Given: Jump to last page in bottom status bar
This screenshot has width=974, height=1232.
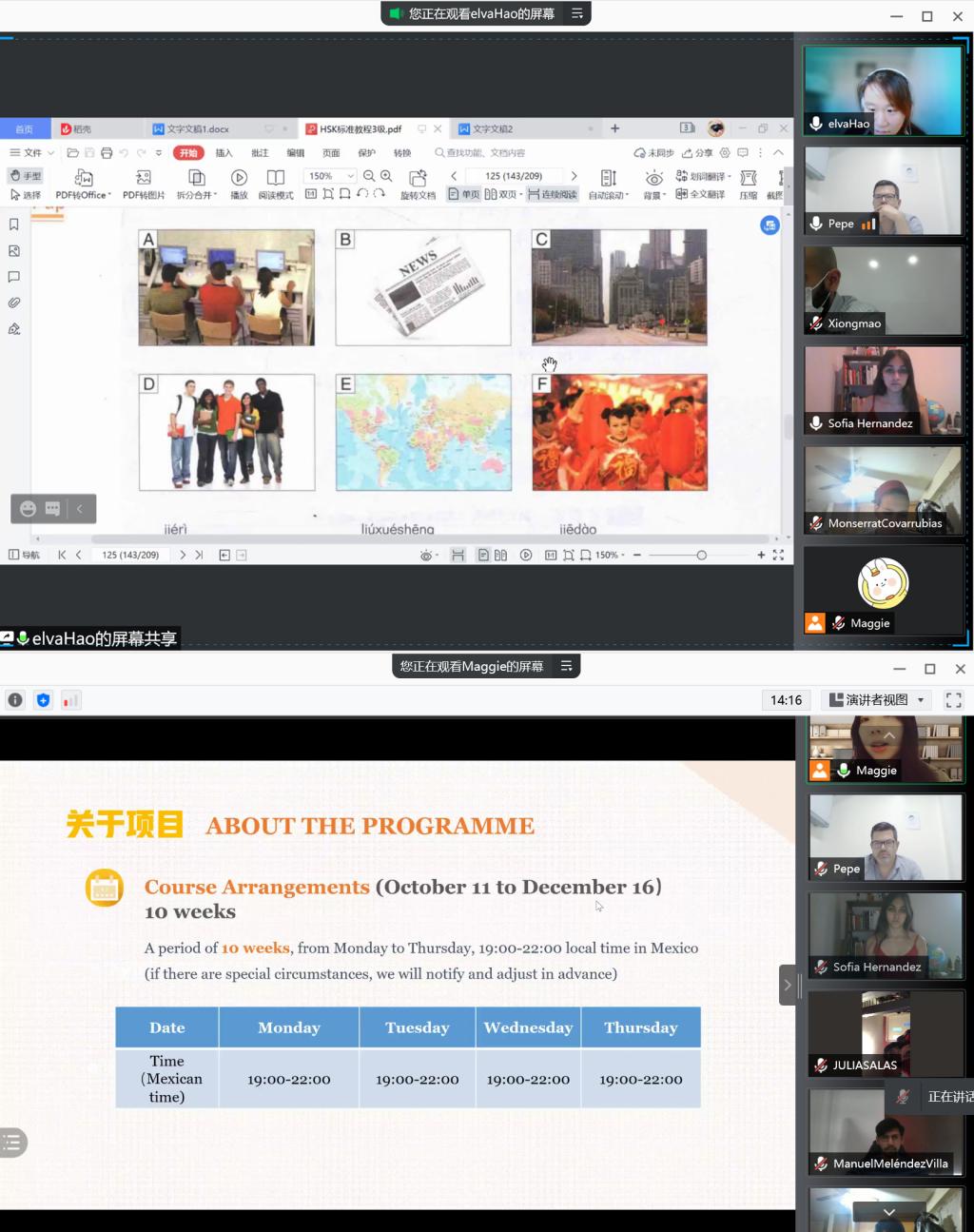Looking at the screenshot, I should [199, 555].
